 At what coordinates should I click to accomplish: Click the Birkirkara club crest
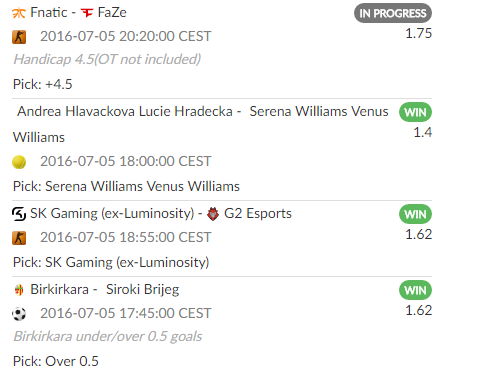(19, 290)
